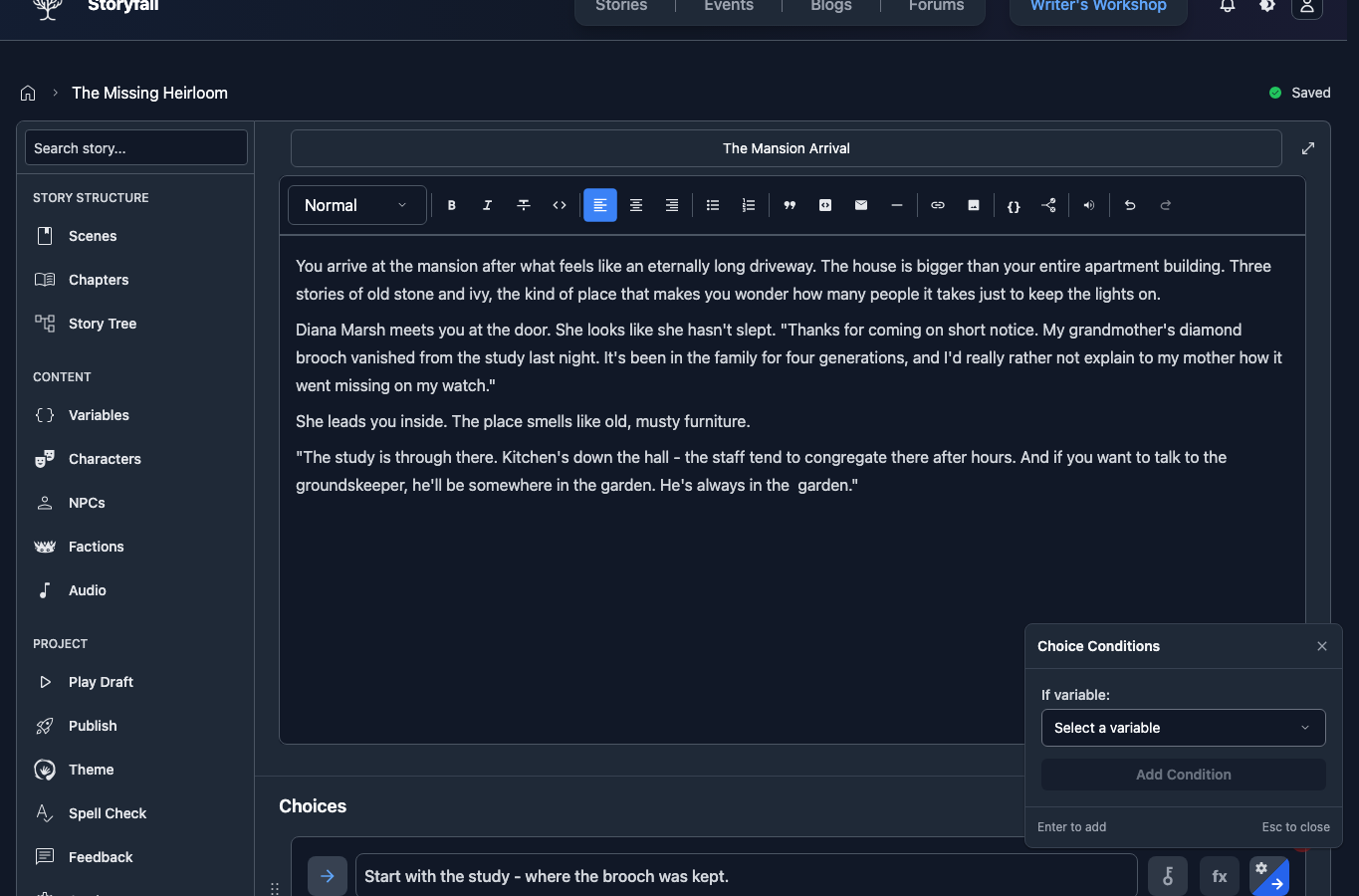The image size is (1359, 896).
Task: Click the audio speaker toolbar icon
Action: (1088, 205)
